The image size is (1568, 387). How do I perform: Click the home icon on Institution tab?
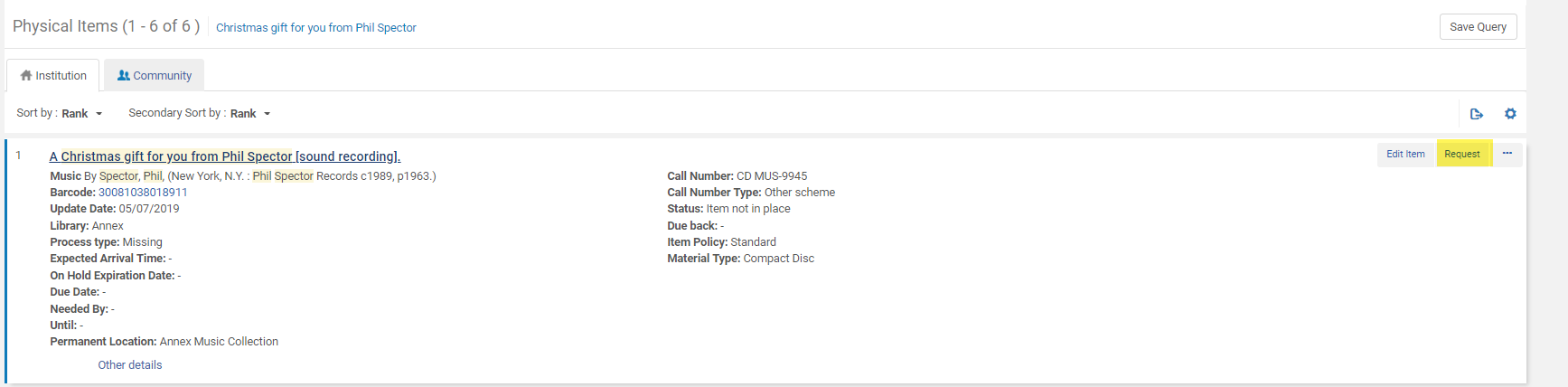tap(26, 76)
